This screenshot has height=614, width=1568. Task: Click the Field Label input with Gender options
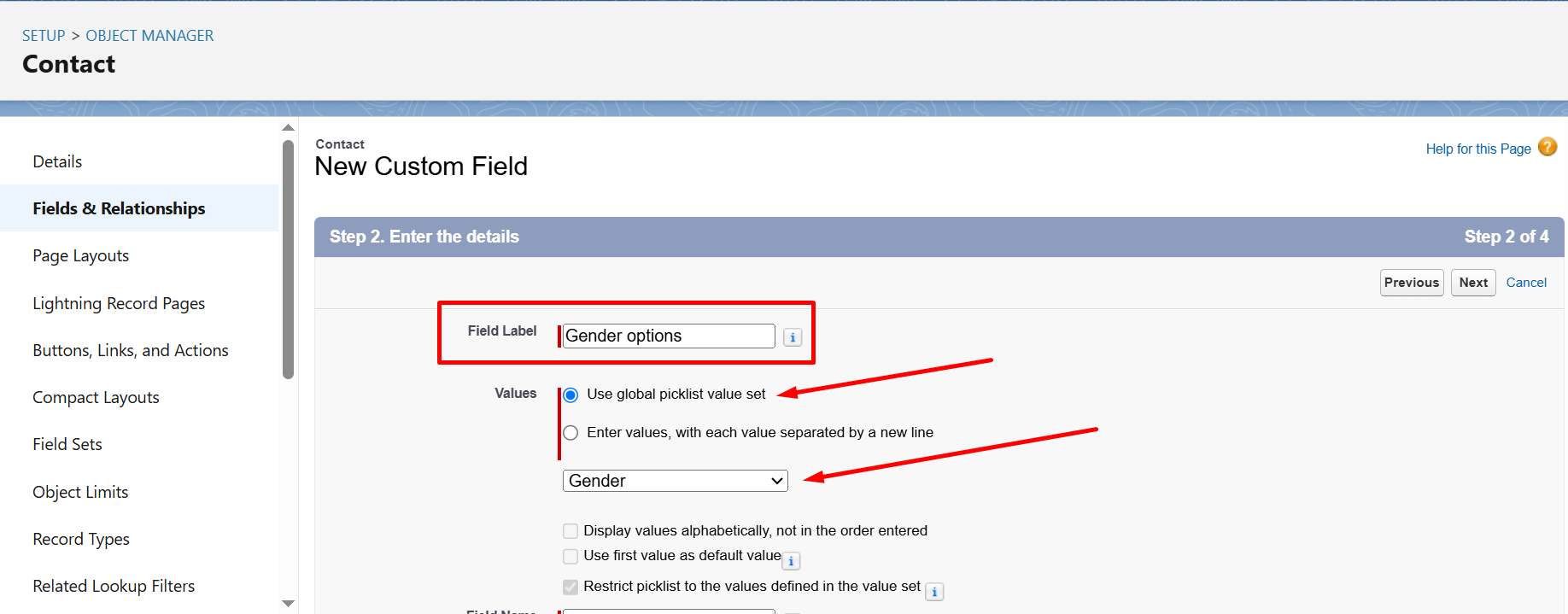click(x=669, y=336)
